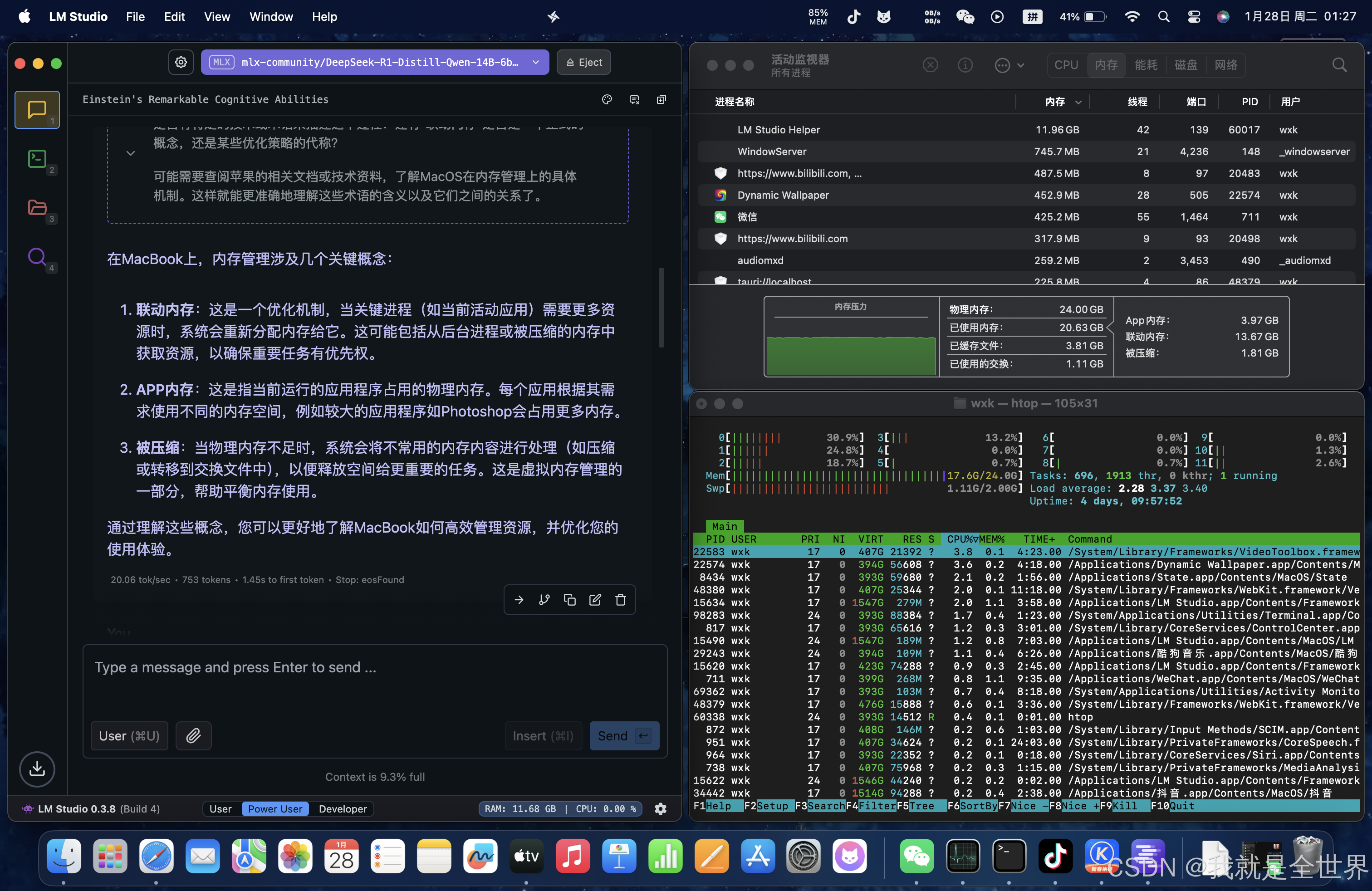Copy the assistant's response using copy icon
This screenshot has width=1372, height=891.
coord(569,599)
